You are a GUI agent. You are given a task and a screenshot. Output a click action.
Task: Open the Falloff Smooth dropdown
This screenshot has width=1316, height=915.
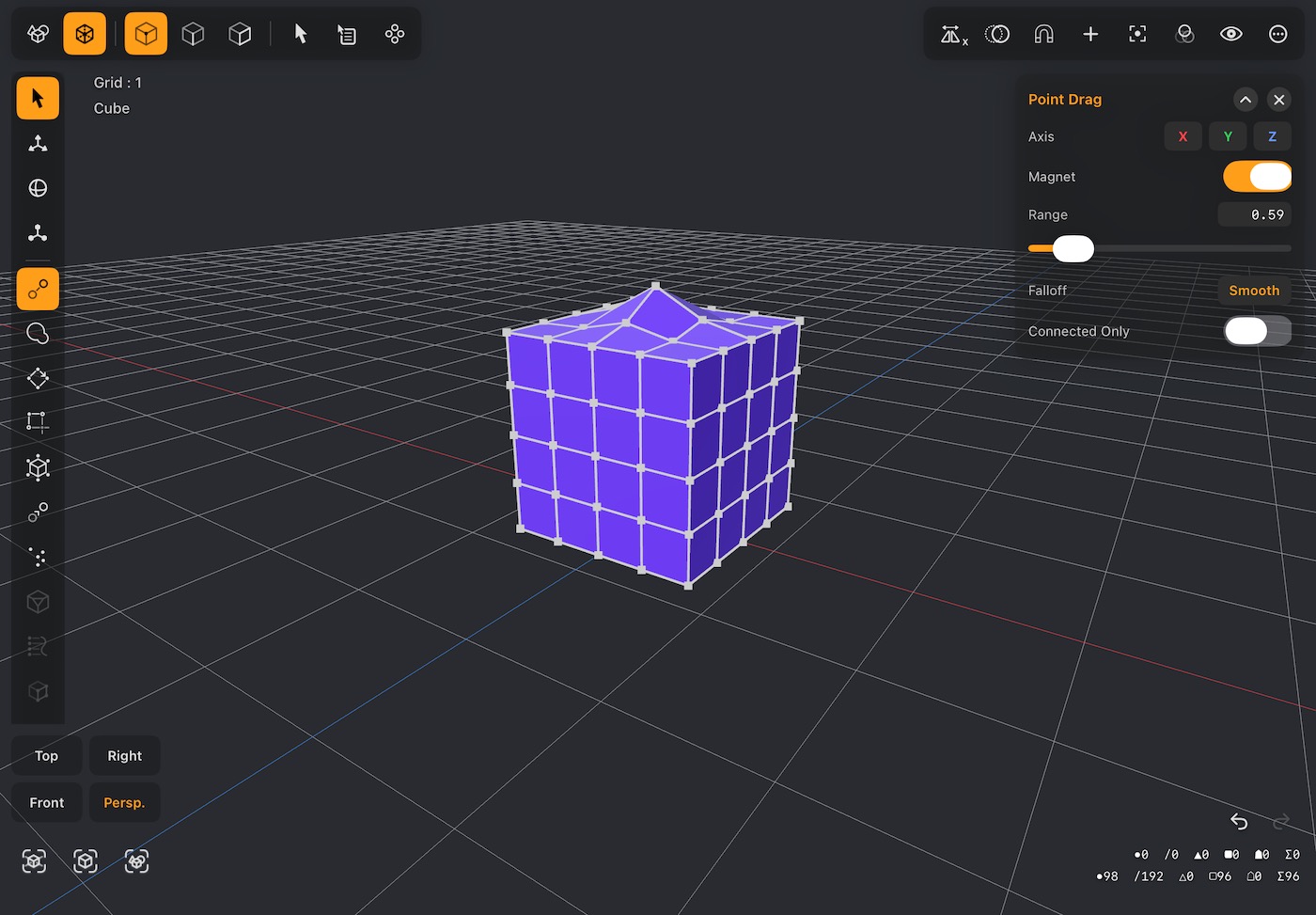point(1254,291)
